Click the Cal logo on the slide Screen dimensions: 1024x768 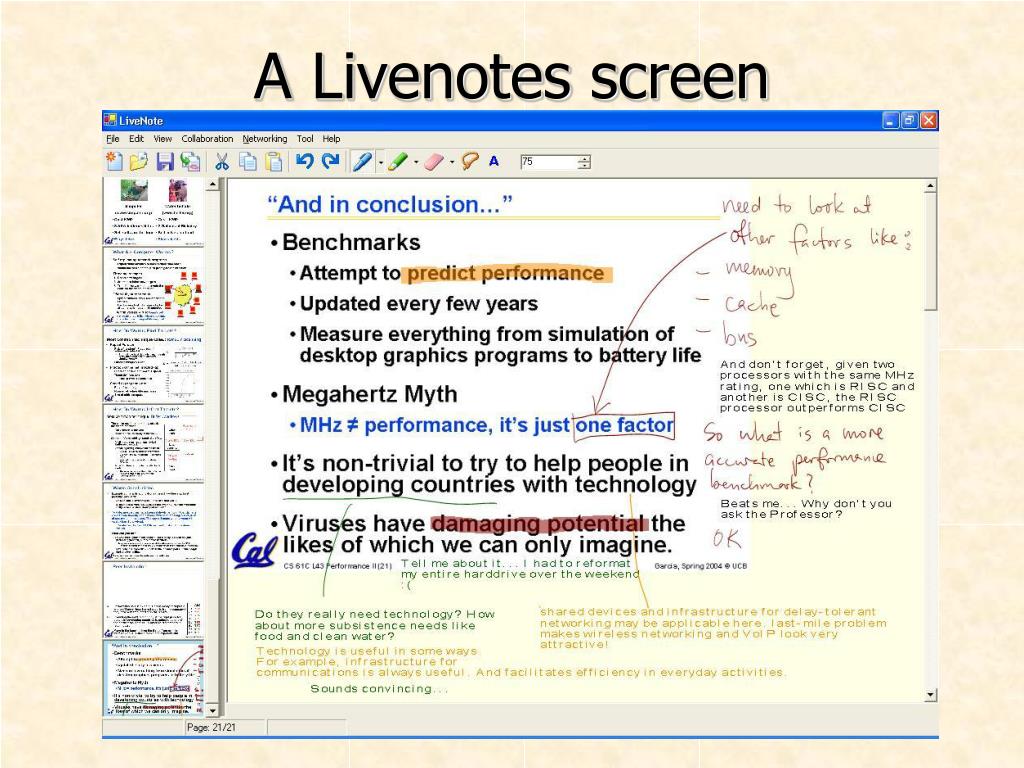255,551
